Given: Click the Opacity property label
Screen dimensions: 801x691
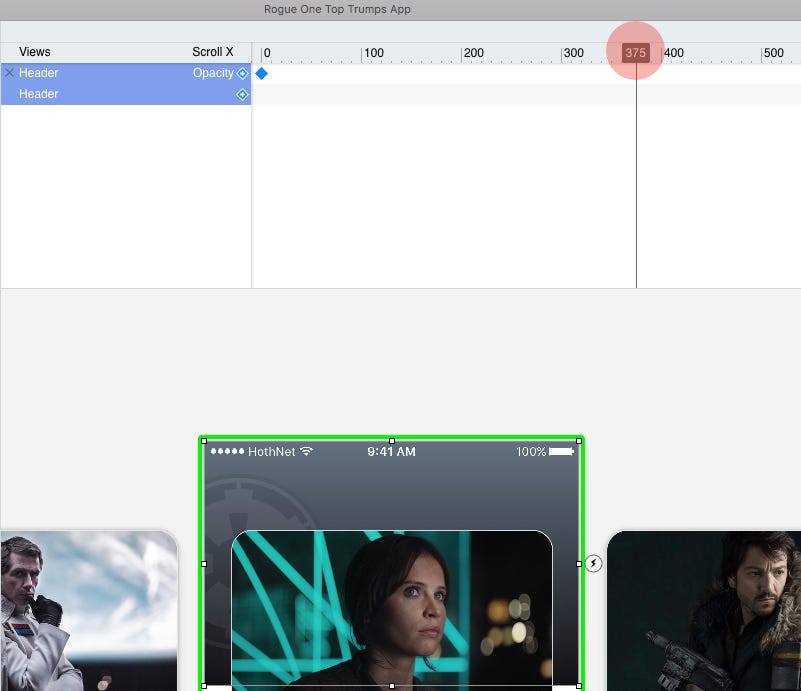Looking at the screenshot, I should (x=213, y=73).
